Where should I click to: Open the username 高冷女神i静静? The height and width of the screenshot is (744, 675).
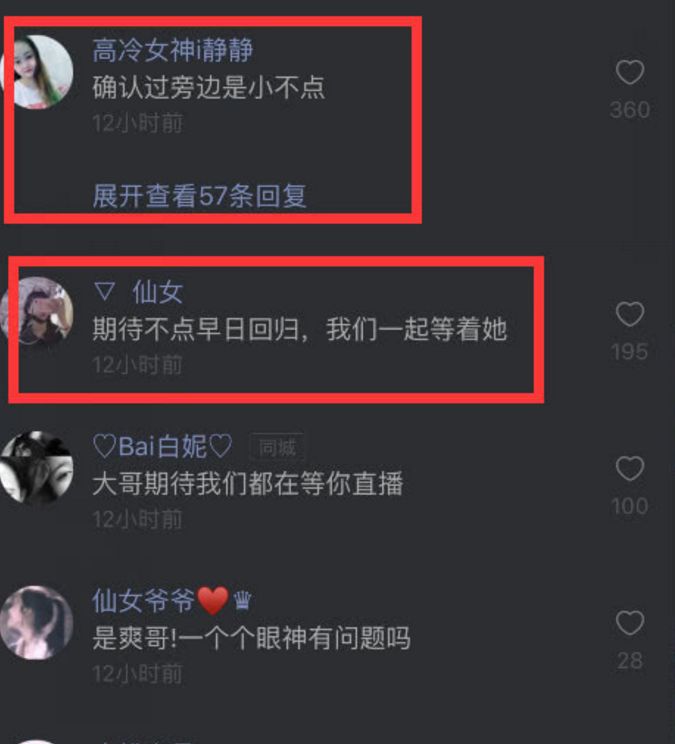(173, 50)
